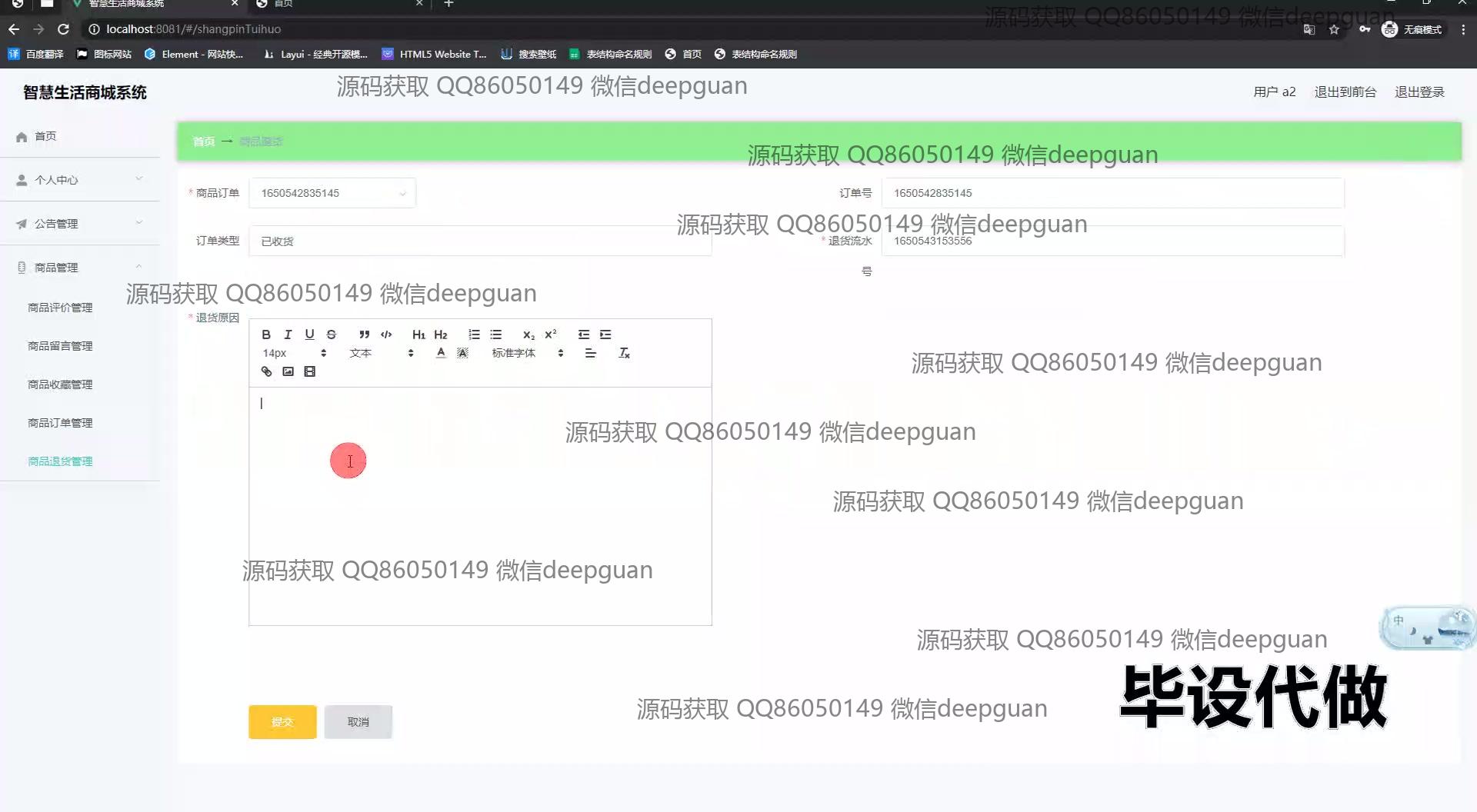Cancel the form with 取消 button
Viewport: 1477px width, 812px height.
tap(358, 722)
